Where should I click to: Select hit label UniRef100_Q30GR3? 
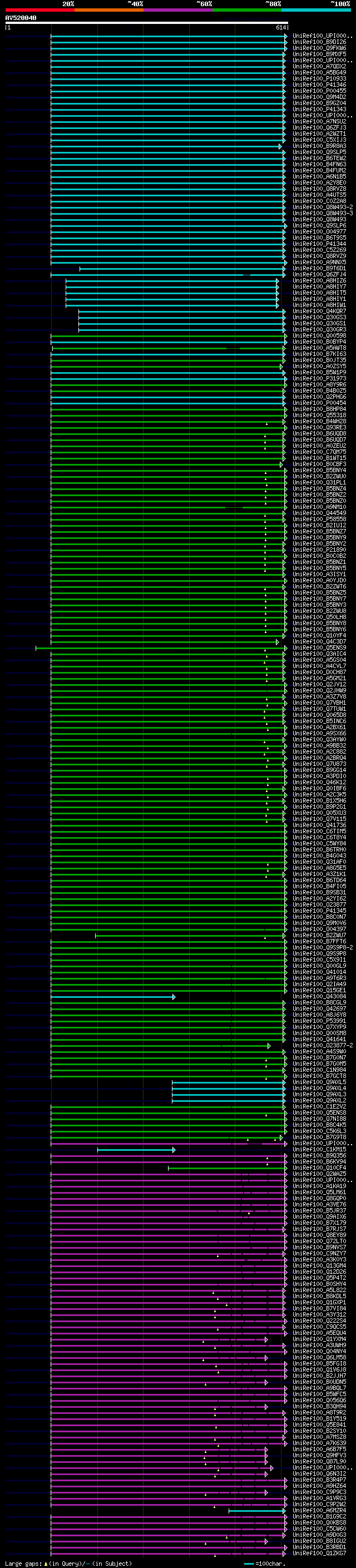(x=319, y=329)
